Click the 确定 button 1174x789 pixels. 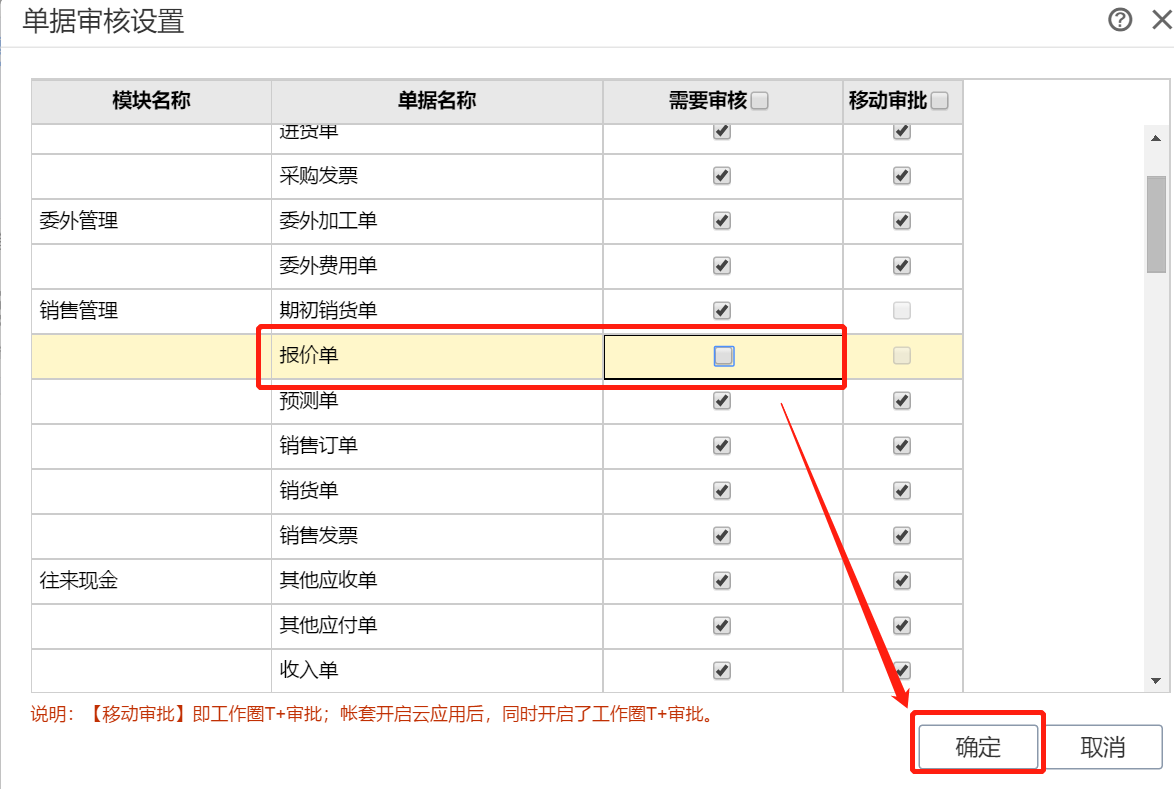pos(977,747)
